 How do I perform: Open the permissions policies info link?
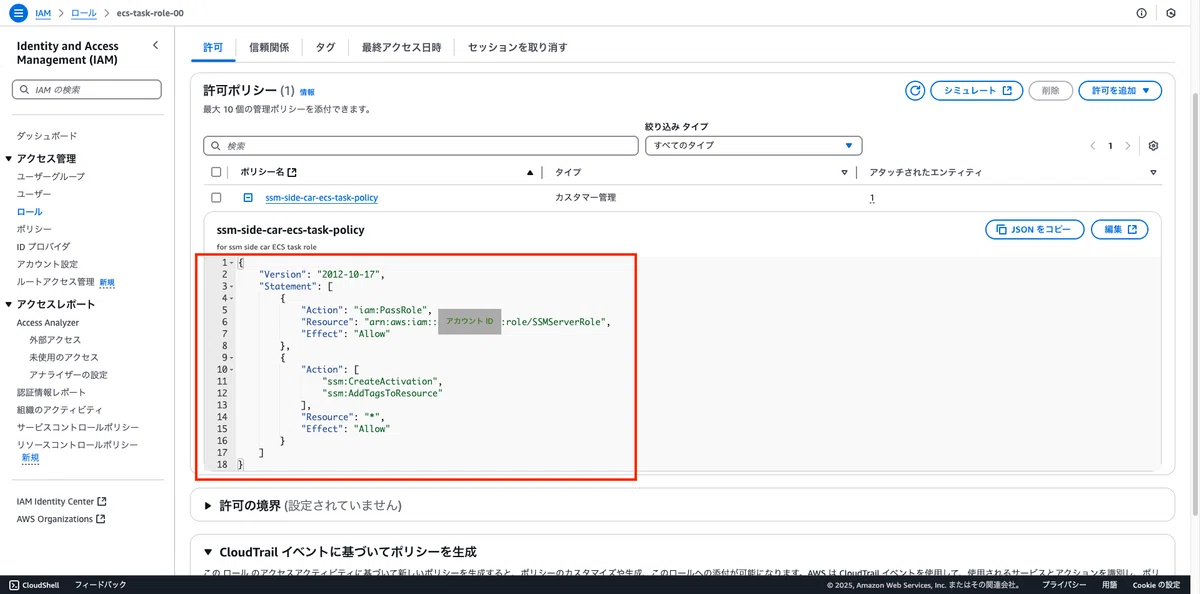pyautogui.click(x=307, y=92)
